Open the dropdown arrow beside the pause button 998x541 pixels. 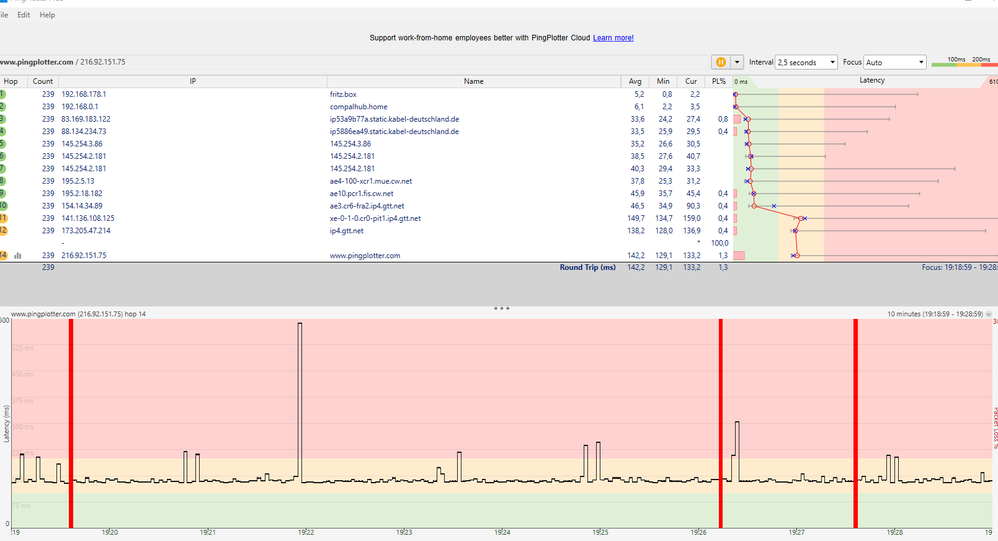[737, 62]
